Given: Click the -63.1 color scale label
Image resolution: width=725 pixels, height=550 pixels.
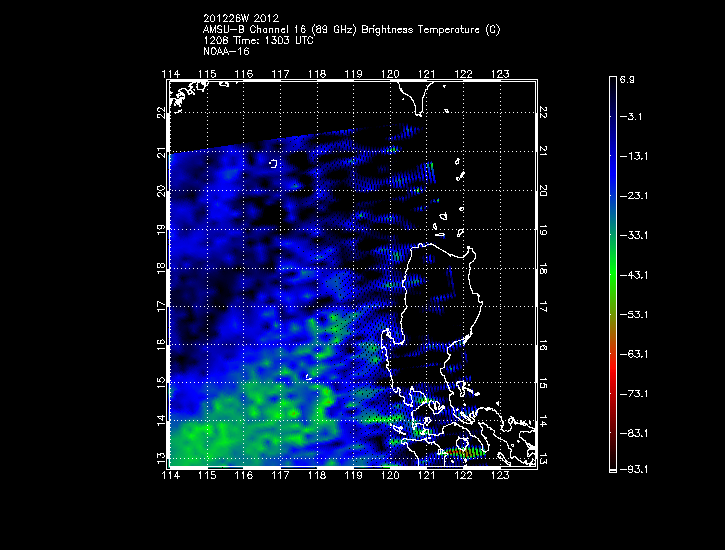Looking at the screenshot, I should [634, 354].
